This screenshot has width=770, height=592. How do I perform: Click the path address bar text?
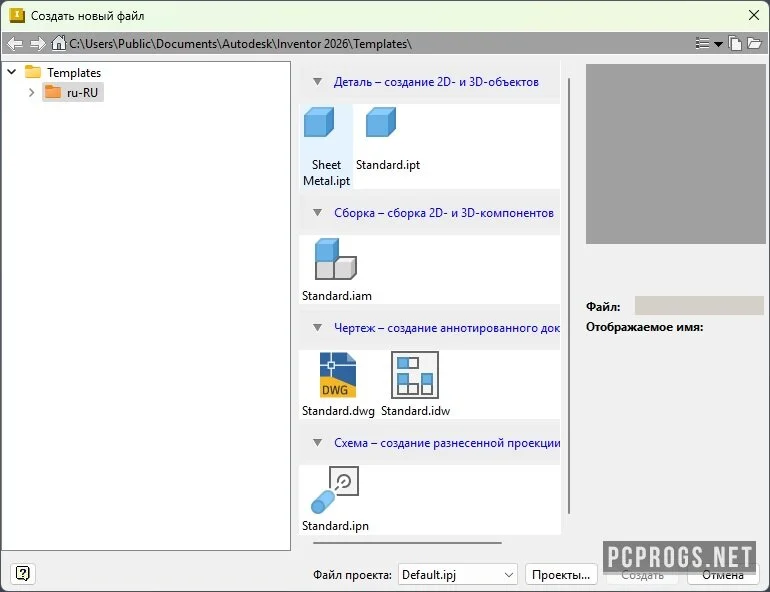click(240, 44)
